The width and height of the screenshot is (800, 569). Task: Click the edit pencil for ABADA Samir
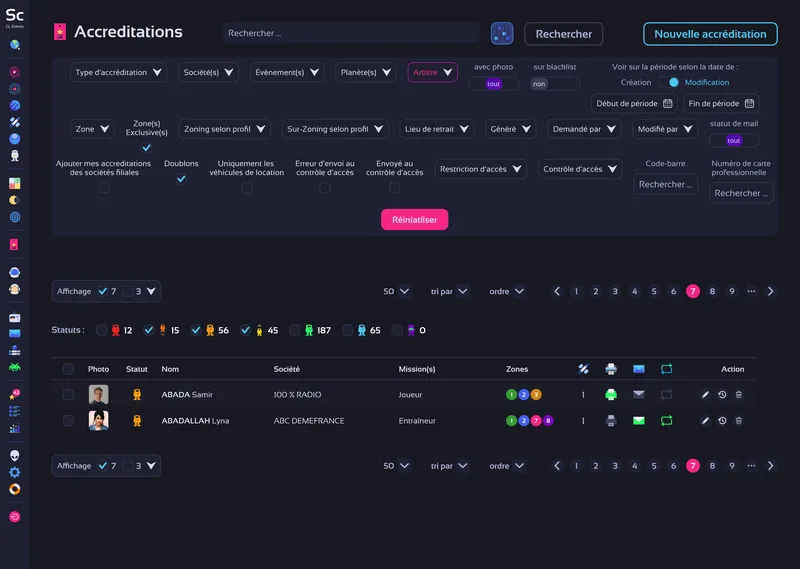(x=705, y=395)
